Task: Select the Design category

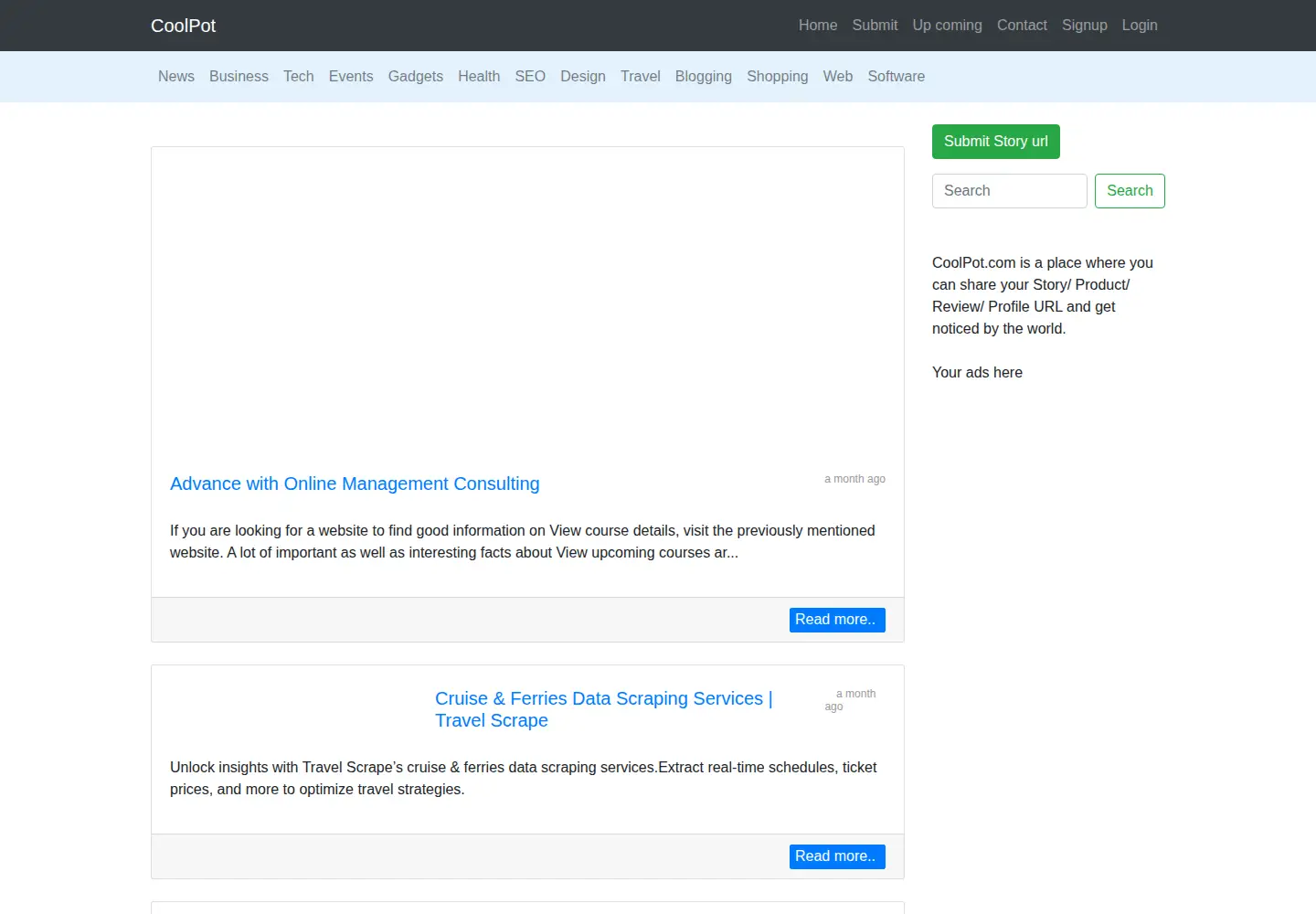Action: tap(583, 77)
